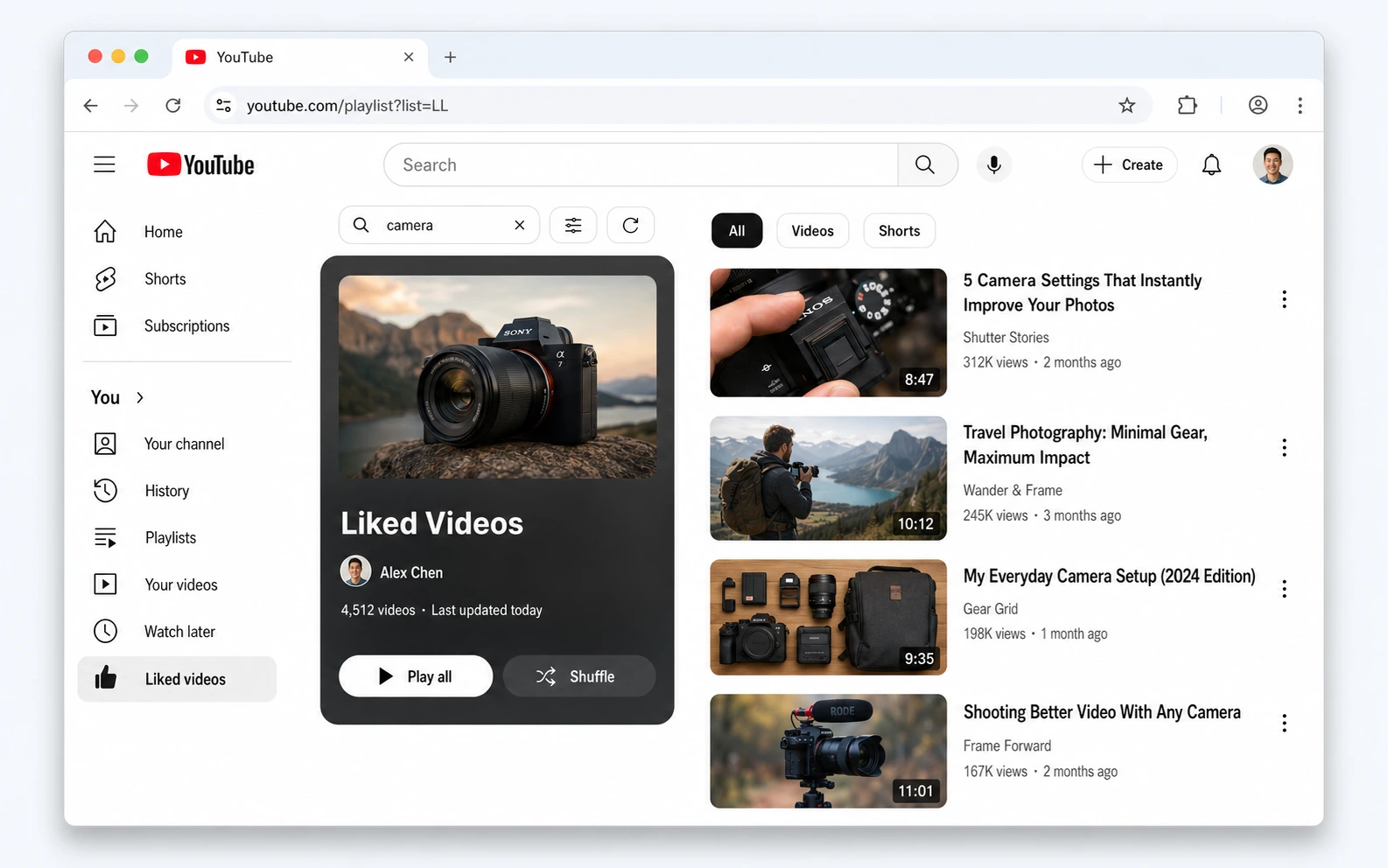This screenshot has width=1388, height=868.
Task: Go to Home in sidebar
Action: [x=178, y=232]
